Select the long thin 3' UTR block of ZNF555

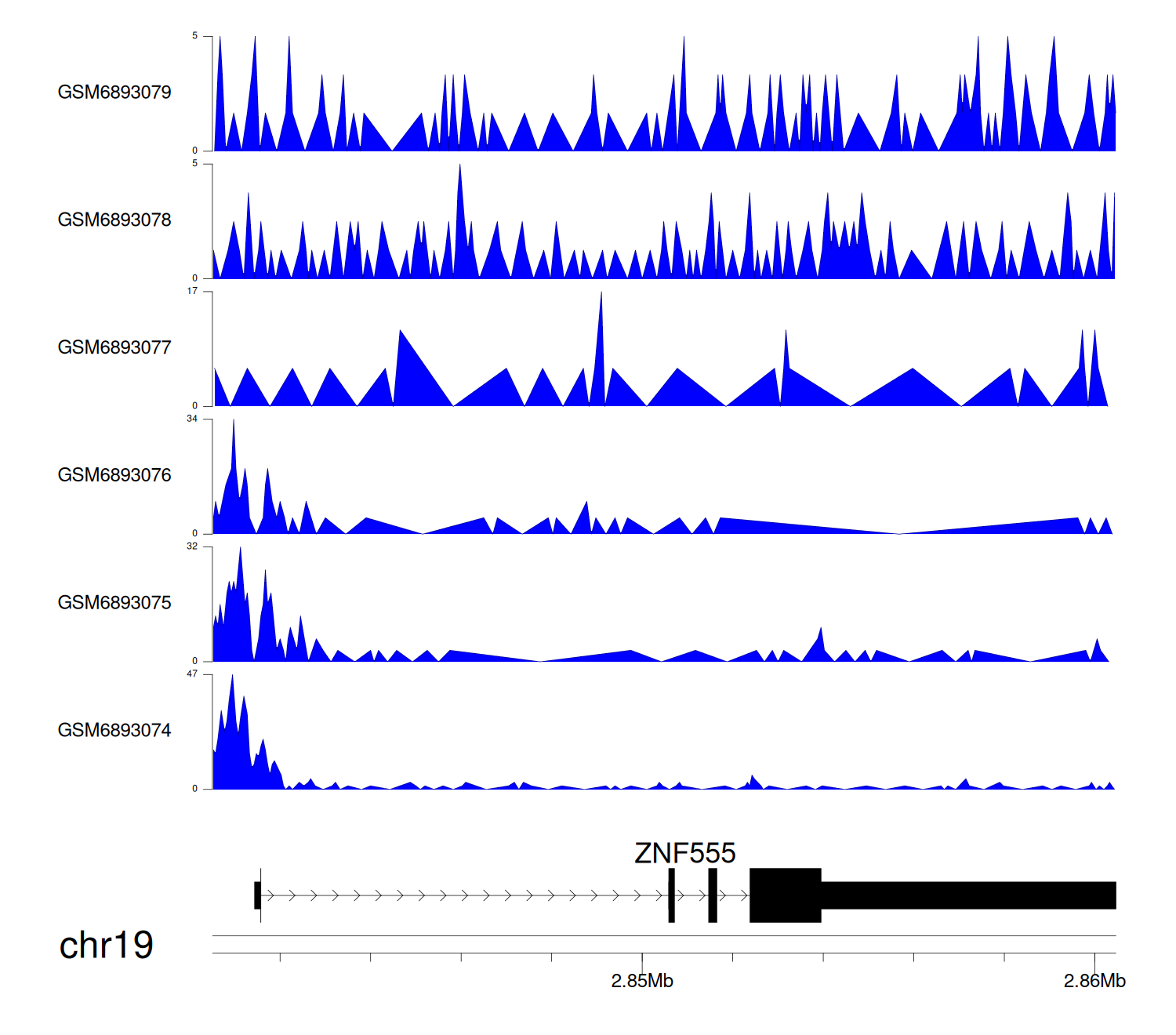[x=968, y=895]
